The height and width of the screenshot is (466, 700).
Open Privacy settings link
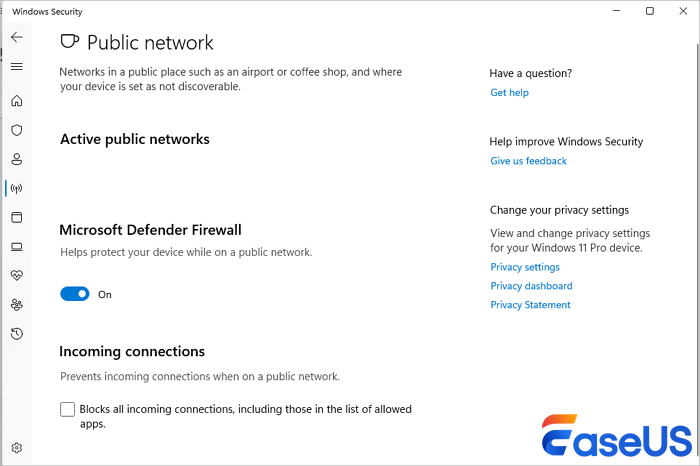click(525, 267)
